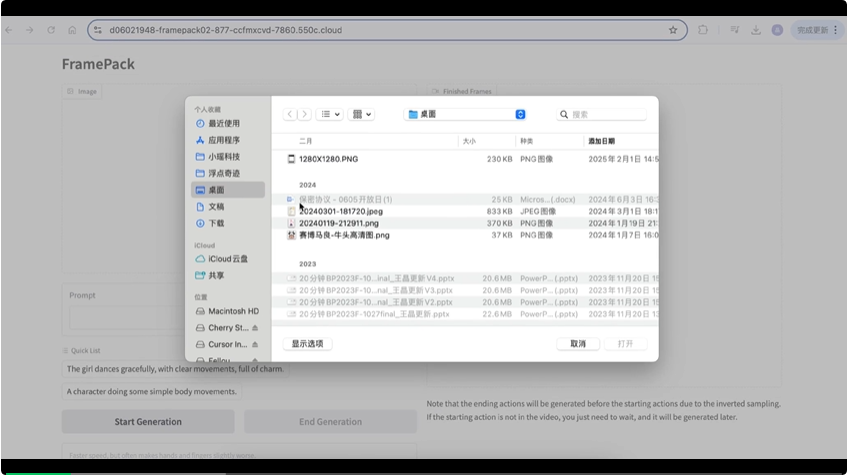Open the list view options dropdown
847x475 pixels.
tap(330, 114)
